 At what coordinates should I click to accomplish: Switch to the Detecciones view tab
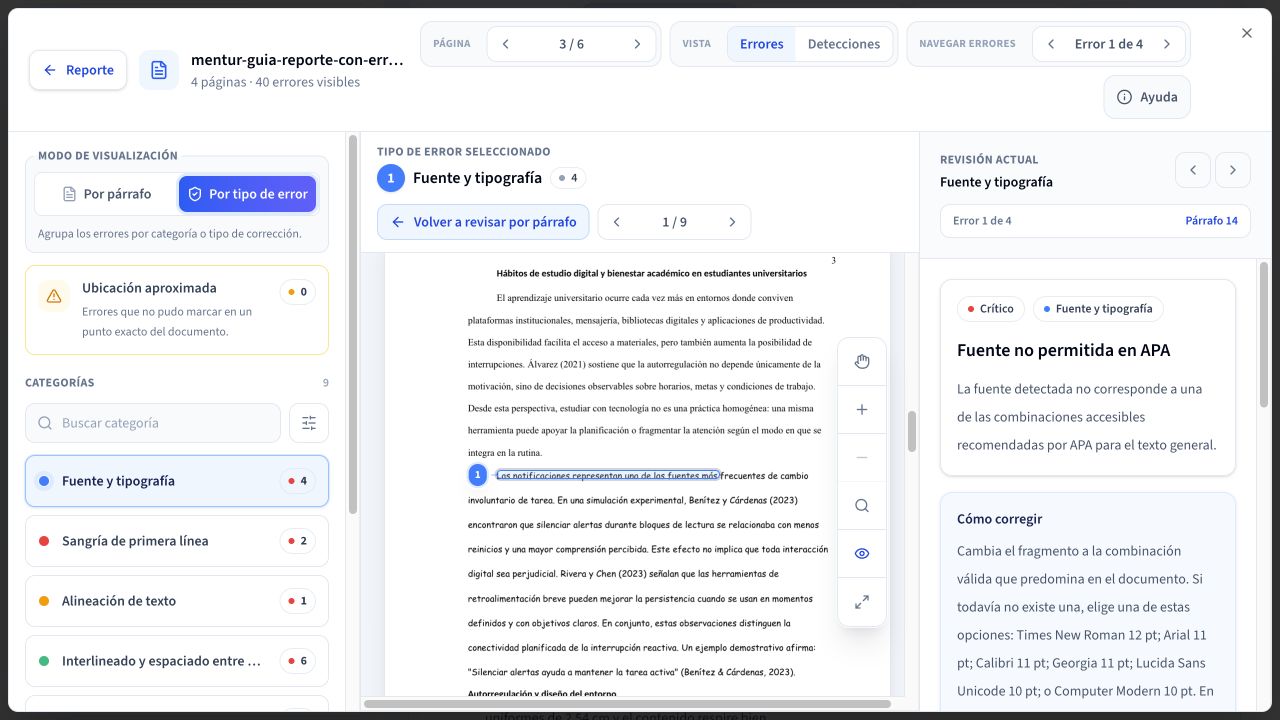pos(844,44)
